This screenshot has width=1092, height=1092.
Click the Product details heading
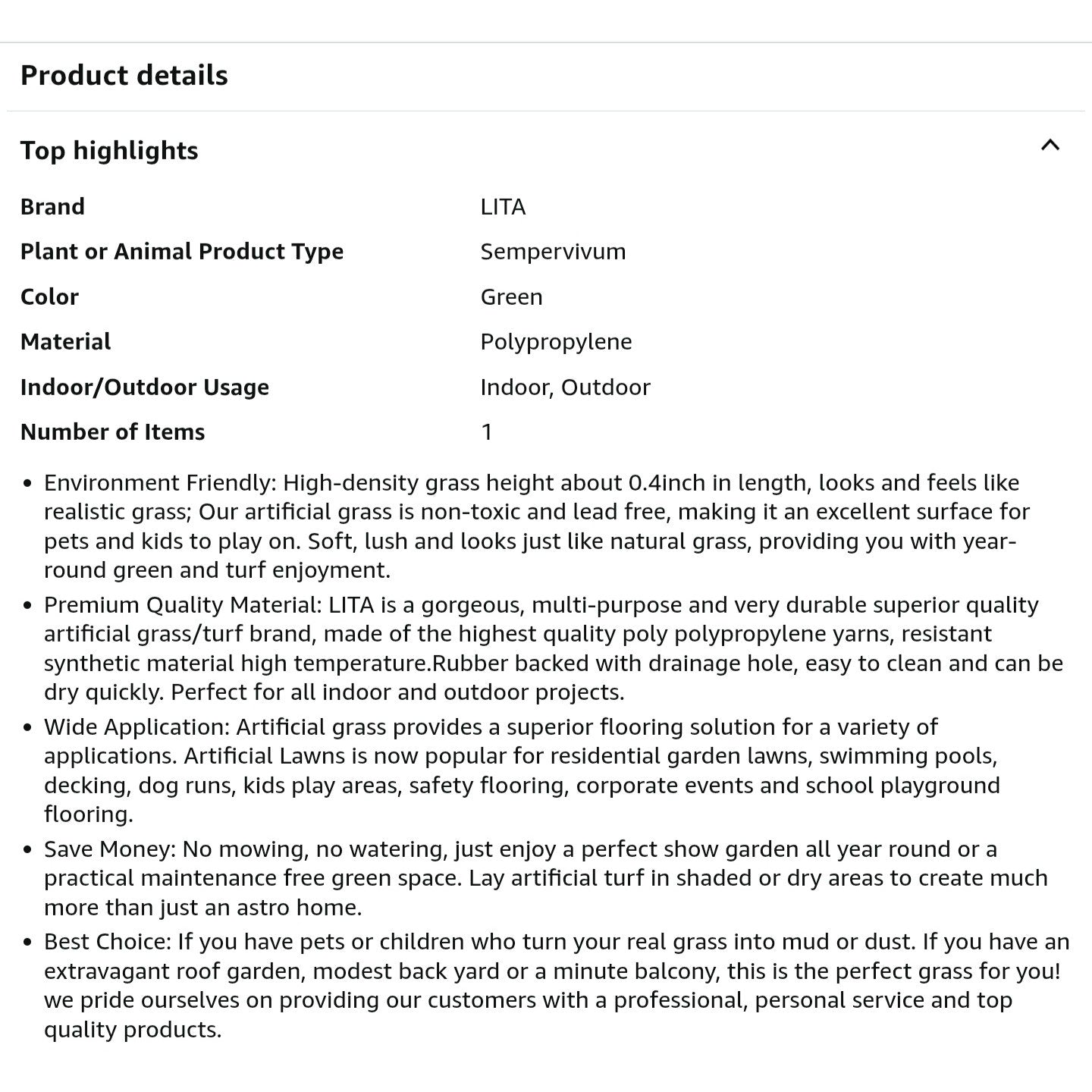[x=124, y=76]
